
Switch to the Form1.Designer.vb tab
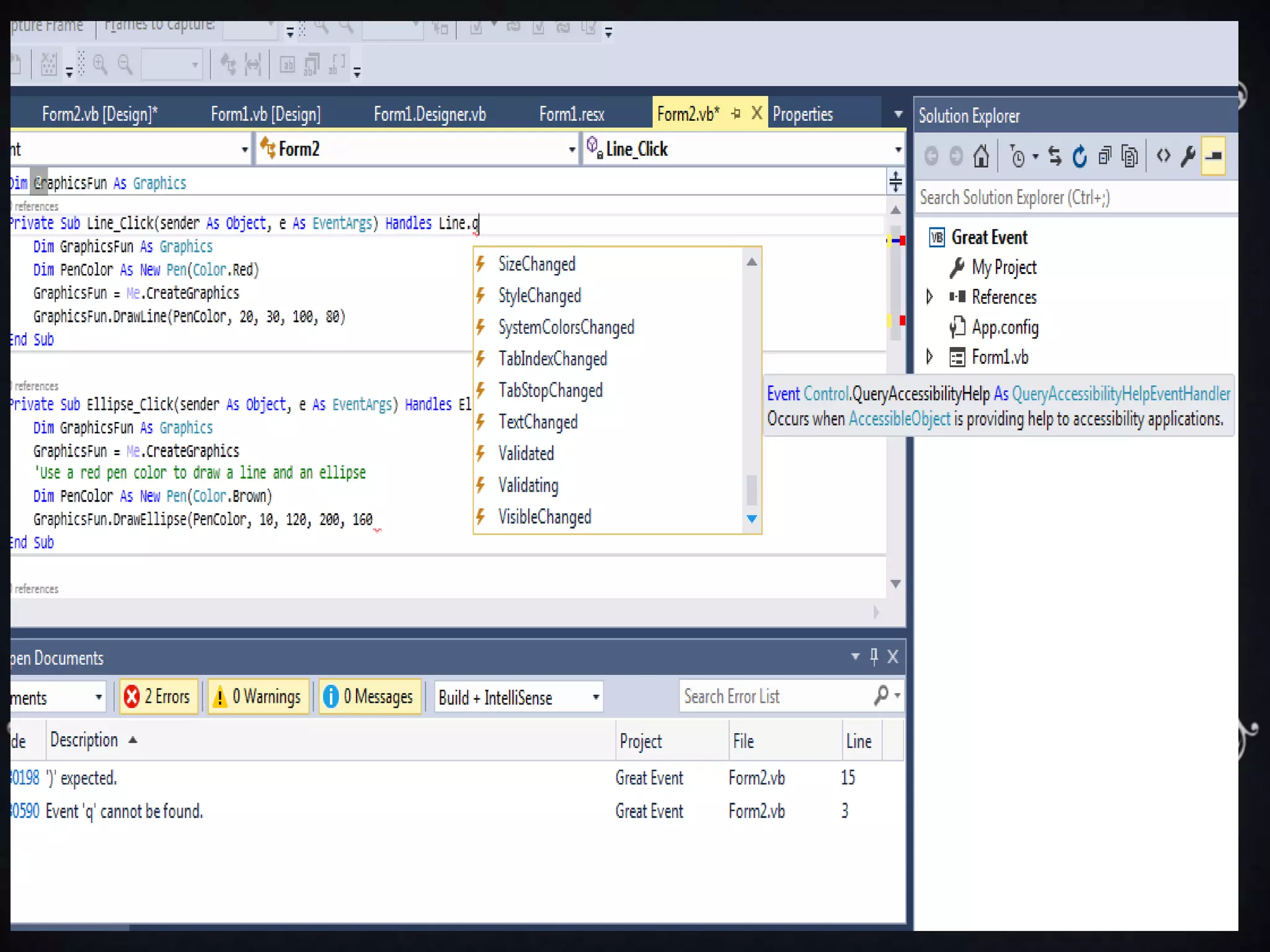tap(429, 114)
